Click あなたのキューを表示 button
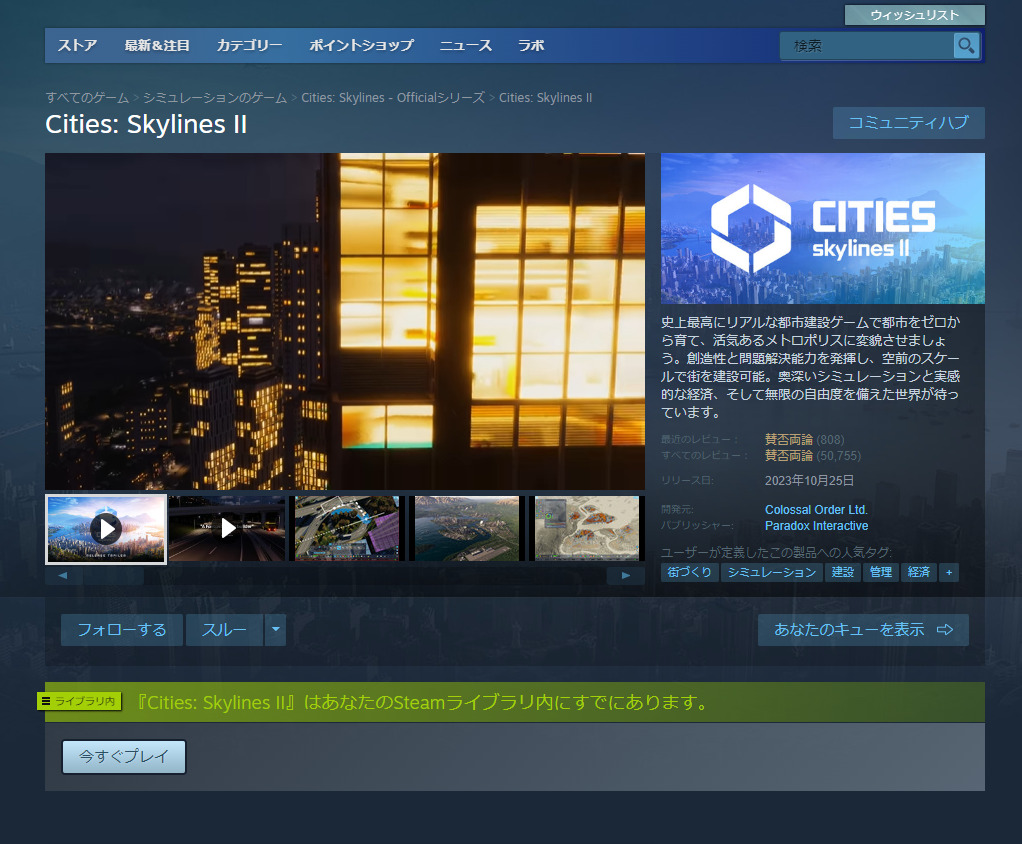1022x844 pixels. tap(863, 630)
